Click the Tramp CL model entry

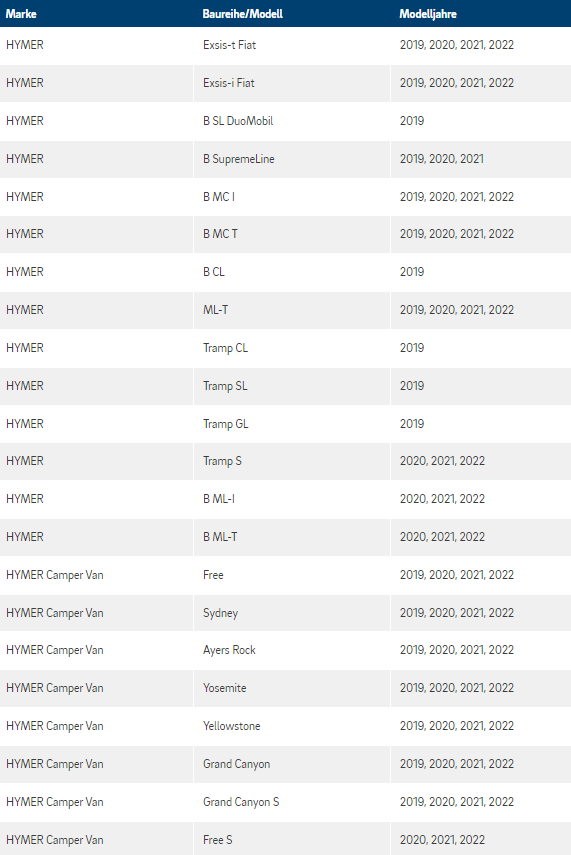coord(225,348)
